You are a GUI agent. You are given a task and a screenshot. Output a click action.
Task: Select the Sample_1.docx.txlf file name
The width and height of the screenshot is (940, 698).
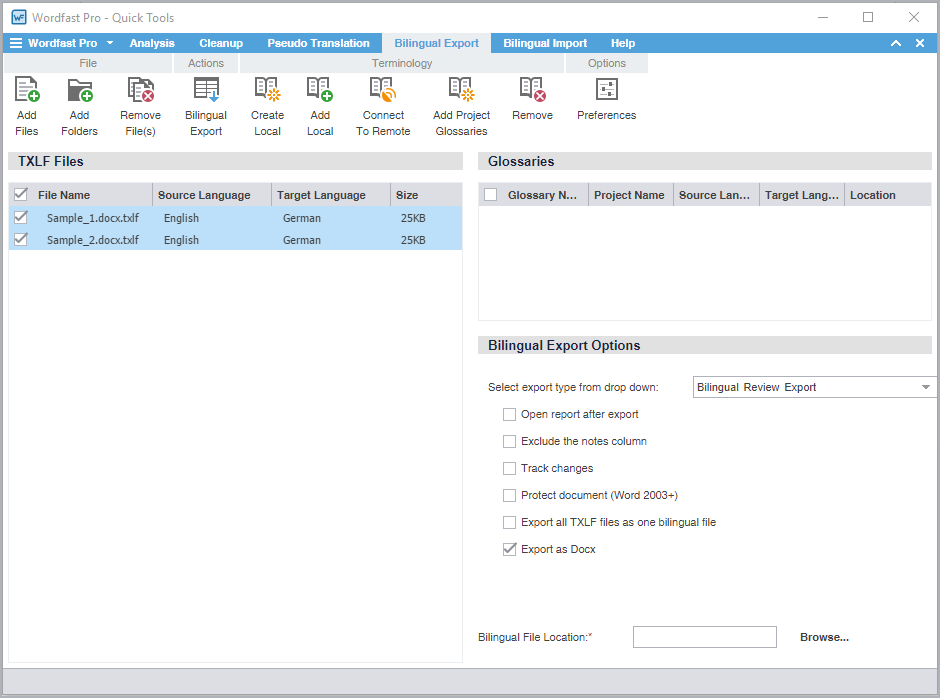[93, 218]
